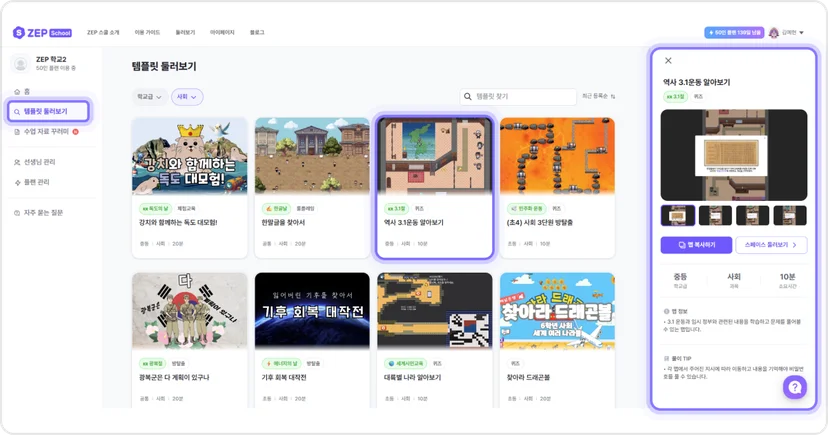Image resolution: width=828 pixels, height=435 pixels.
Task: Select 템플릿 둘러보기 in the sidebar
Action: tap(48, 112)
